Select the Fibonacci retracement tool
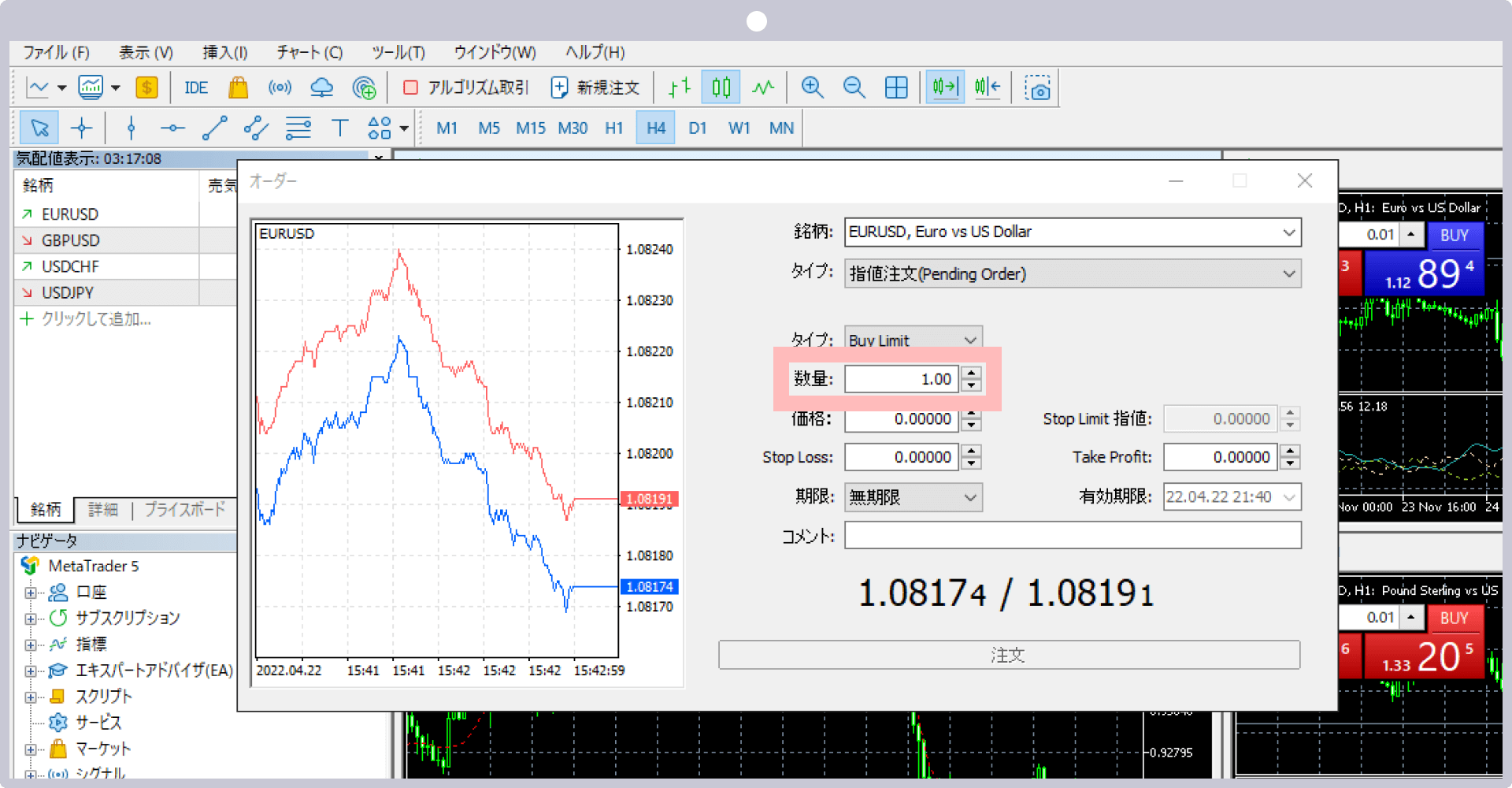 298,128
